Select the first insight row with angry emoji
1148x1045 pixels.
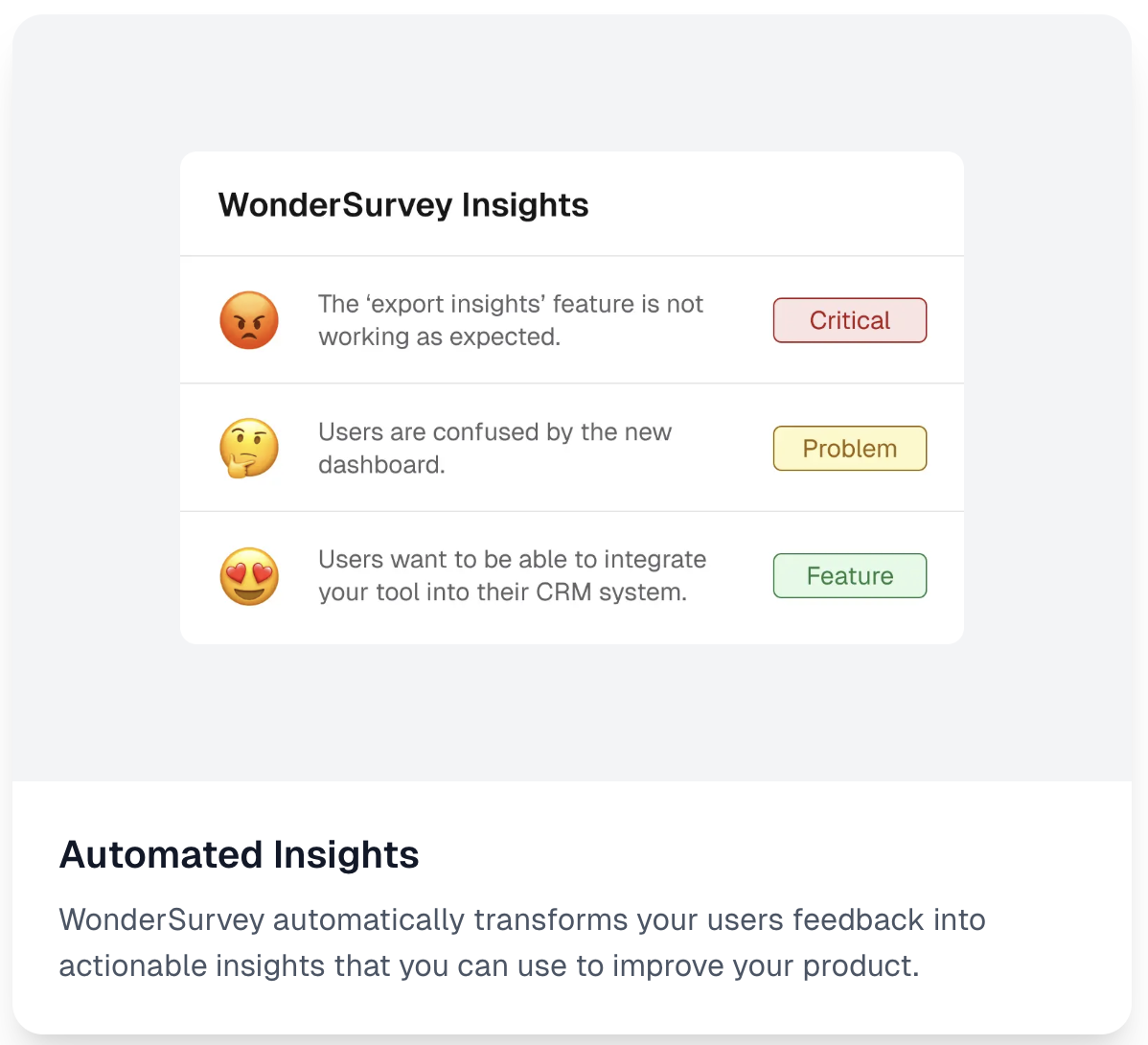pyautogui.click(x=572, y=320)
